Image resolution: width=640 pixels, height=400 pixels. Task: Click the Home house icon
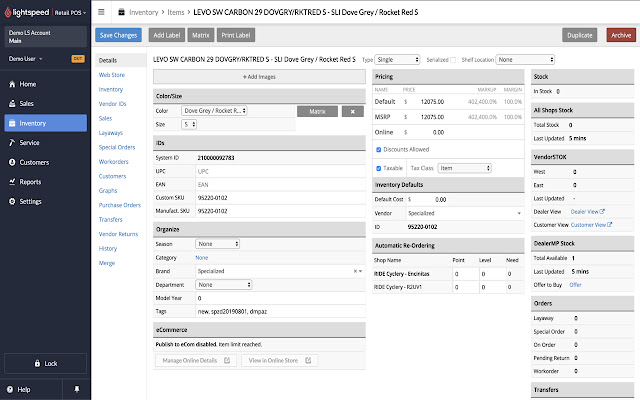12,84
